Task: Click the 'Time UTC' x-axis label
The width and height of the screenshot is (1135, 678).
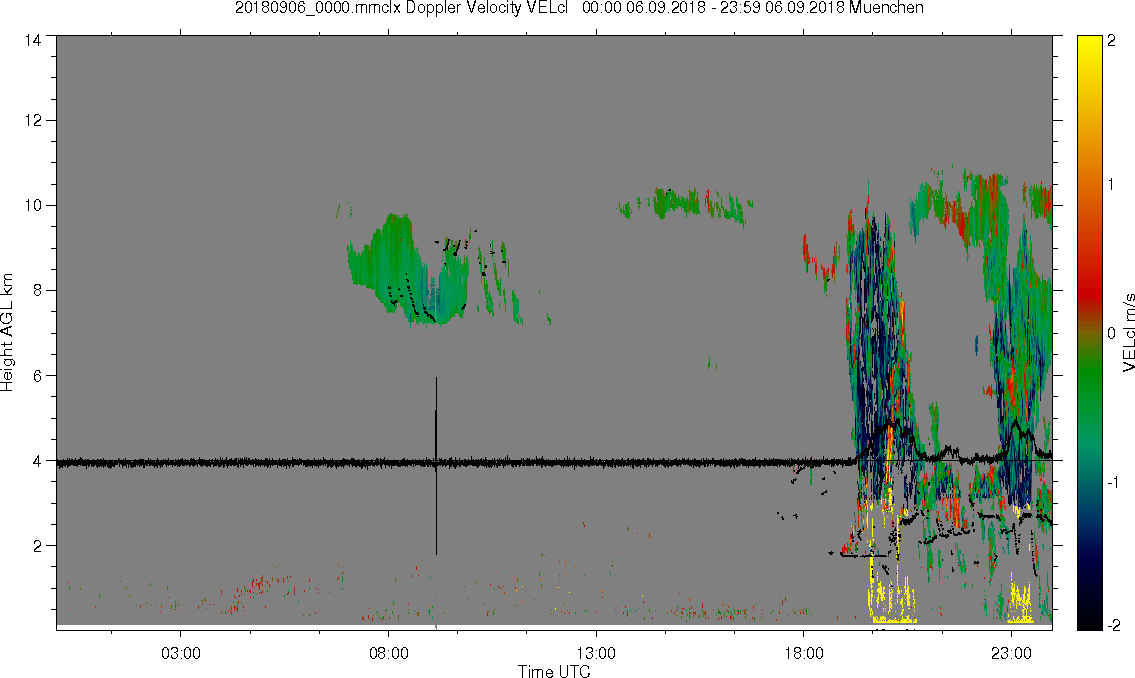Action: (x=554, y=671)
